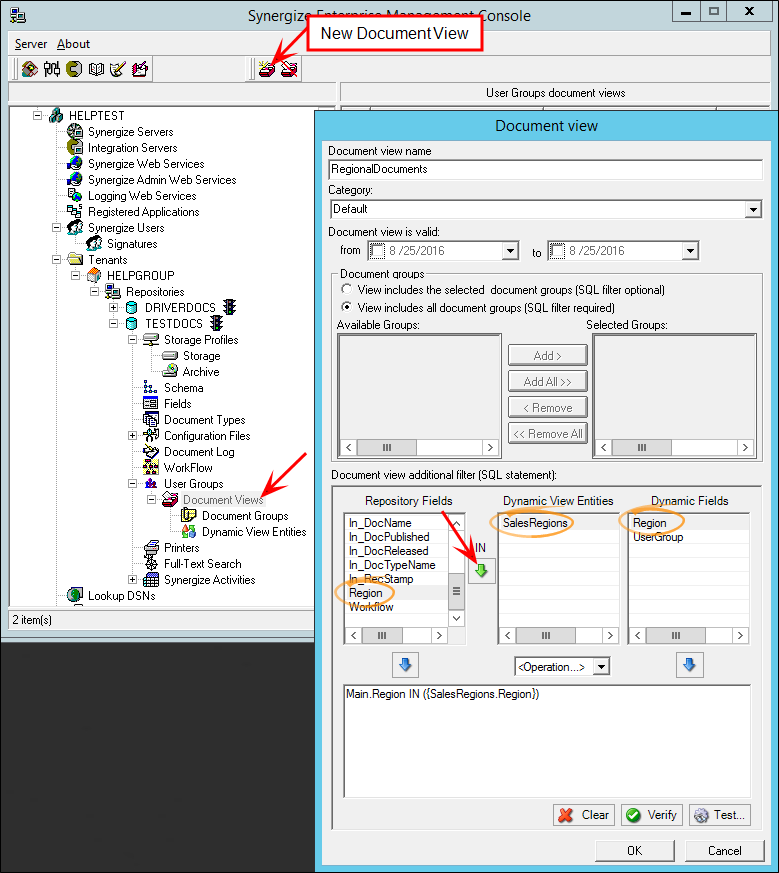
Task: Select the Full-Text Search icon
Action: coord(150,563)
